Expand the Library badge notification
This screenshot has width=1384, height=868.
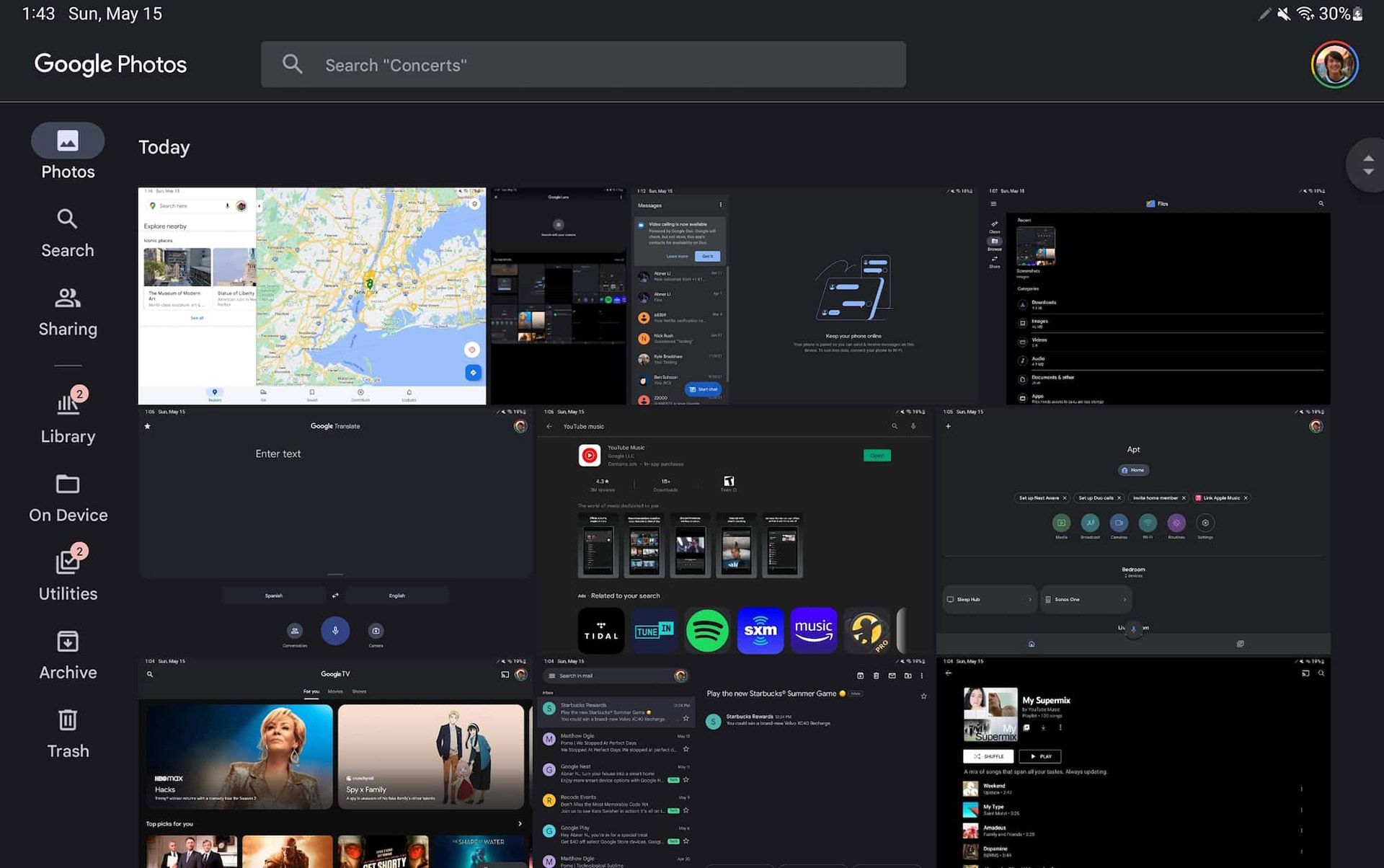pos(80,394)
